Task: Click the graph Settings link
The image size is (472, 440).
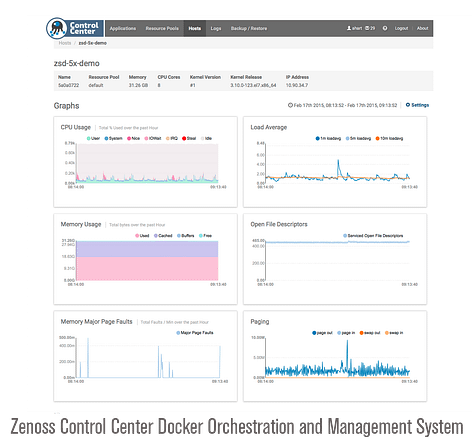Action: 417,105
